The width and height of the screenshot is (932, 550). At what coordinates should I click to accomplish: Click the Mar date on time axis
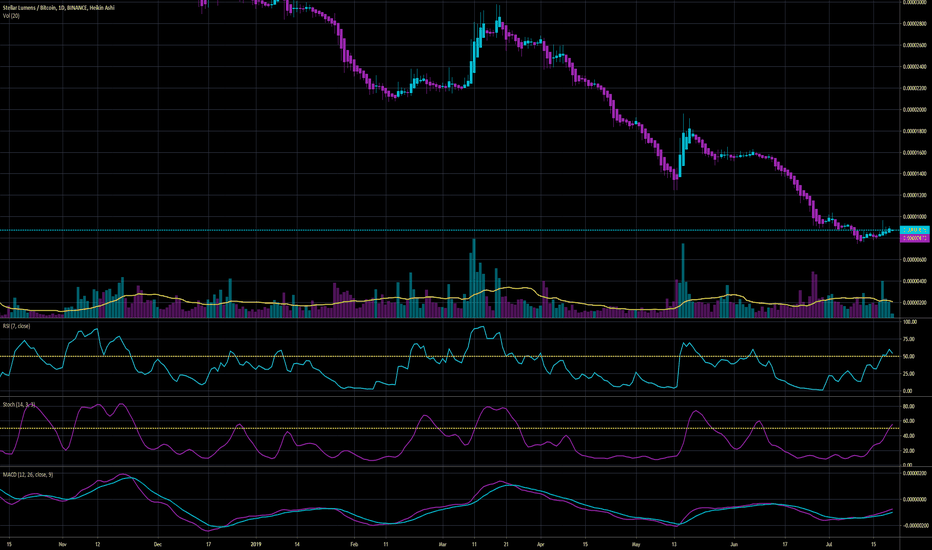(442, 544)
